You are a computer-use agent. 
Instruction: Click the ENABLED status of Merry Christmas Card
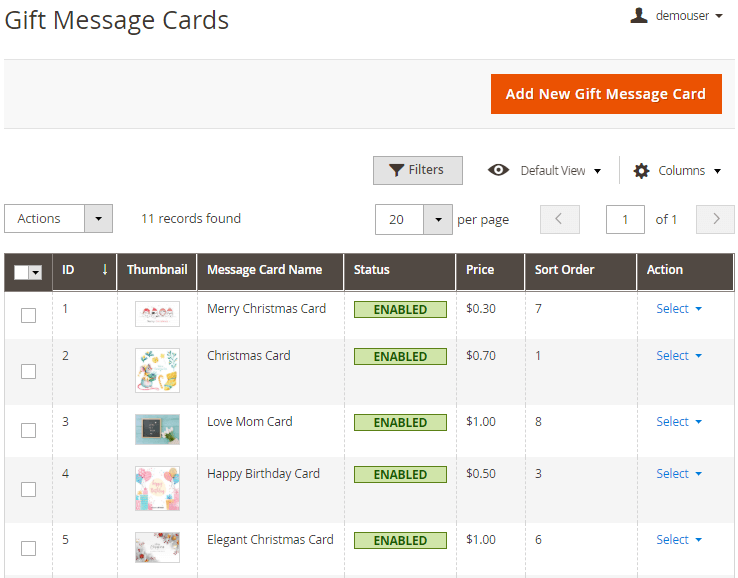pyautogui.click(x=400, y=310)
